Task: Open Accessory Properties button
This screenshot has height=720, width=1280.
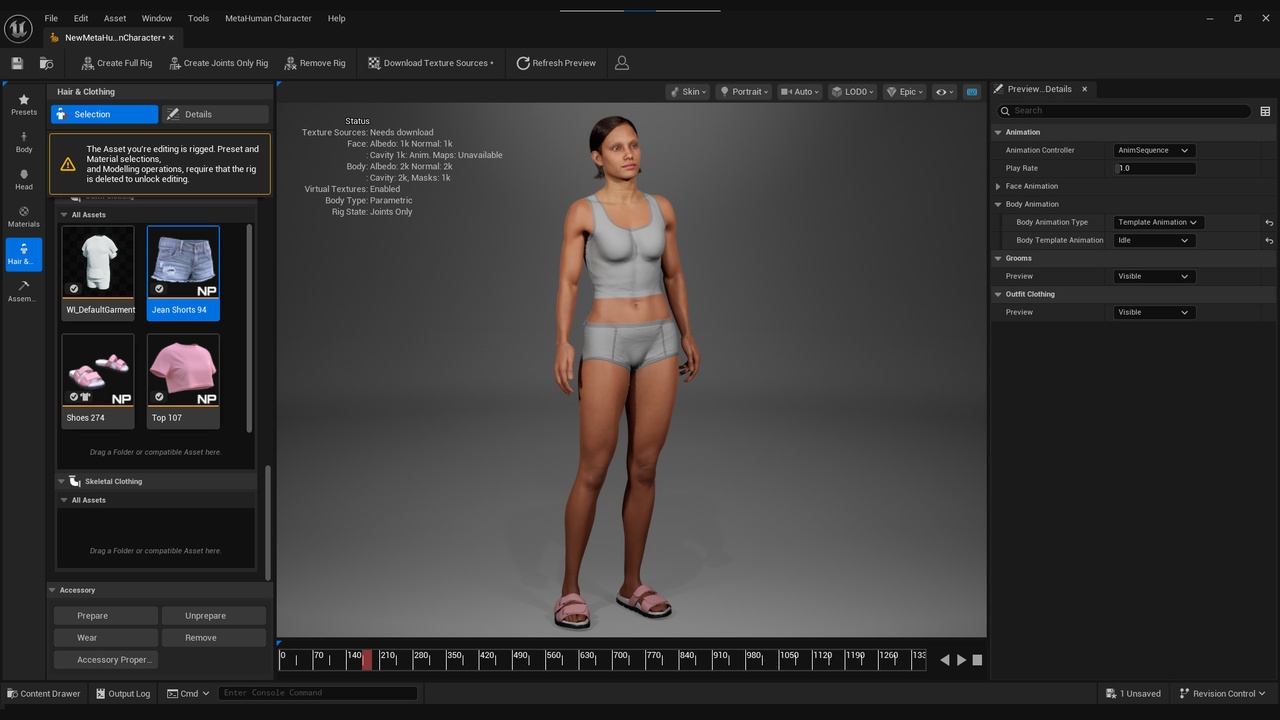Action: point(105,660)
